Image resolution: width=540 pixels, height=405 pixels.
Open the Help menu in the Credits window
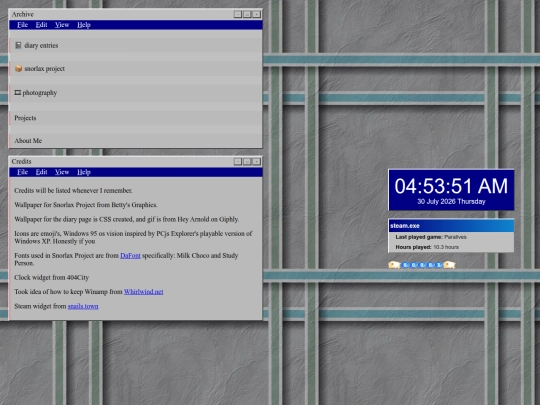tap(84, 172)
